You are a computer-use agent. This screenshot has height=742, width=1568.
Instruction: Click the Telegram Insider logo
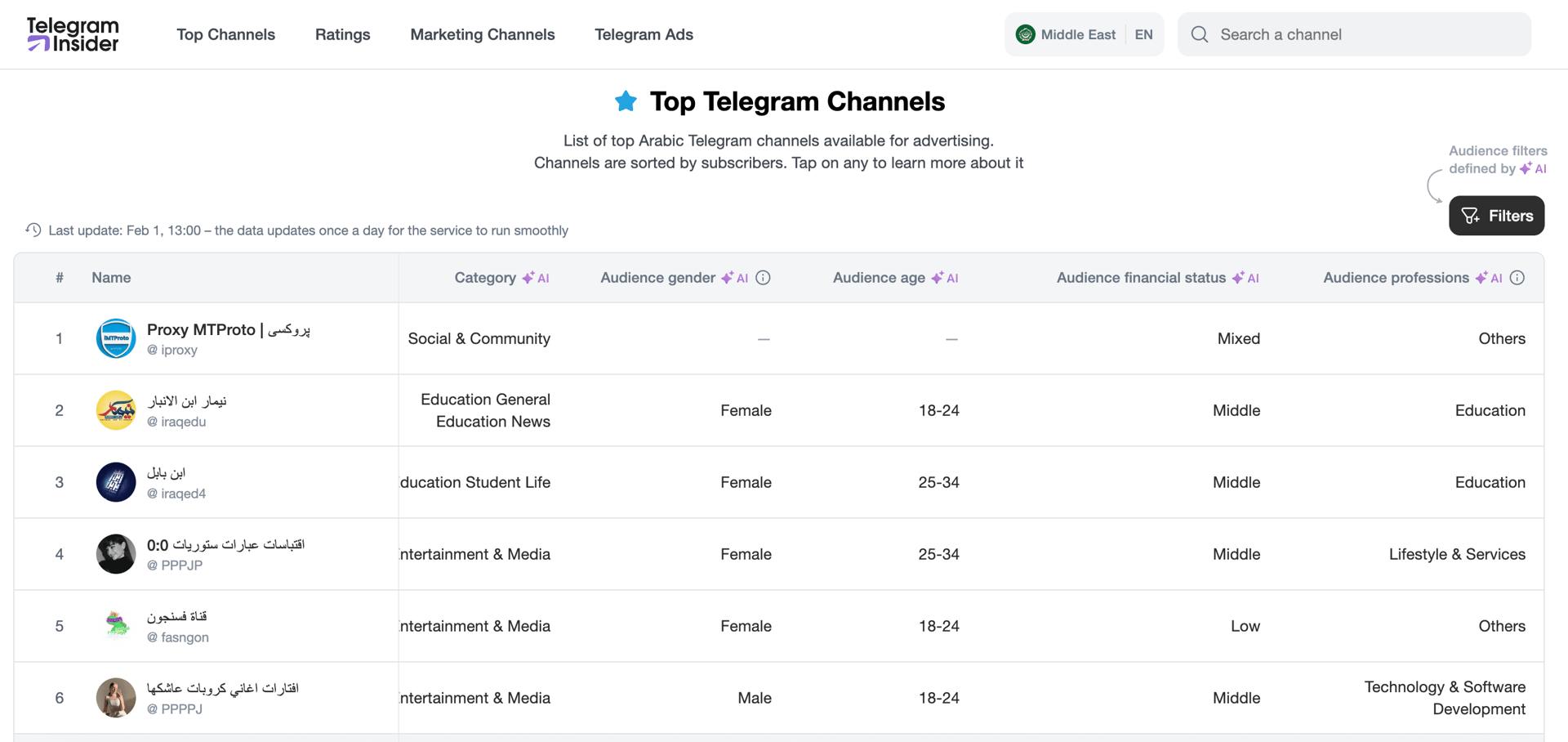tap(73, 34)
